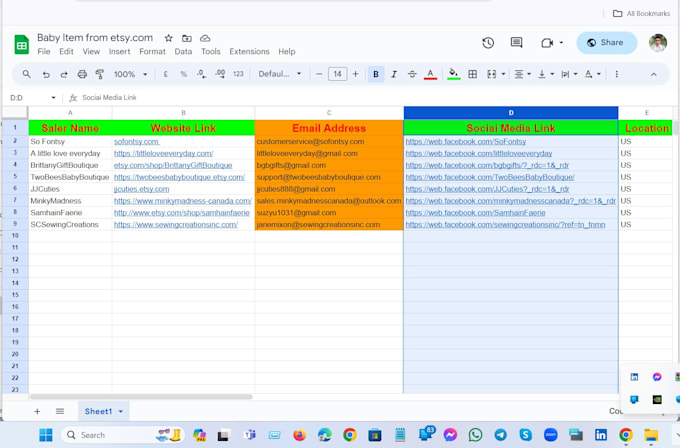
Task: Open the SamhainFaerie Facebook link
Action: tap(475, 213)
